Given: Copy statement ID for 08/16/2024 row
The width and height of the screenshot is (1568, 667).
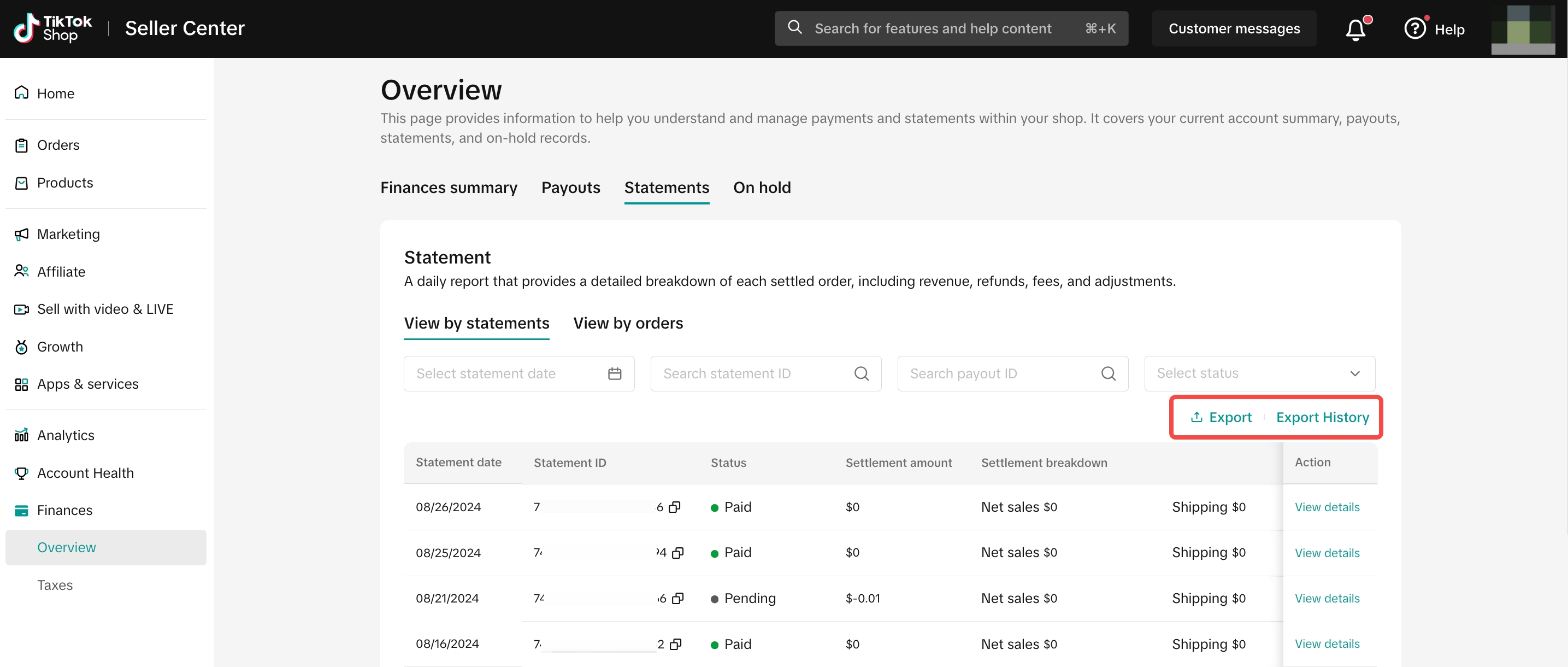Looking at the screenshot, I should 675,644.
